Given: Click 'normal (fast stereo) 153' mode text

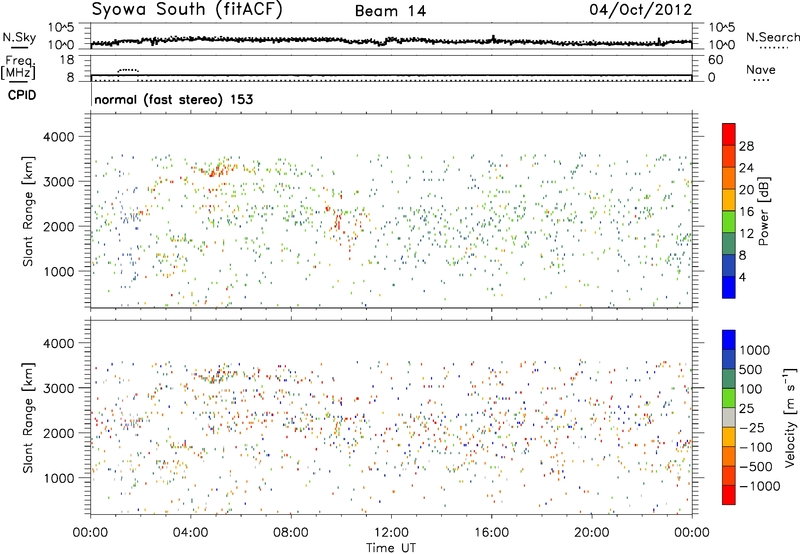Looking at the screenshot, I should (173, 99).
